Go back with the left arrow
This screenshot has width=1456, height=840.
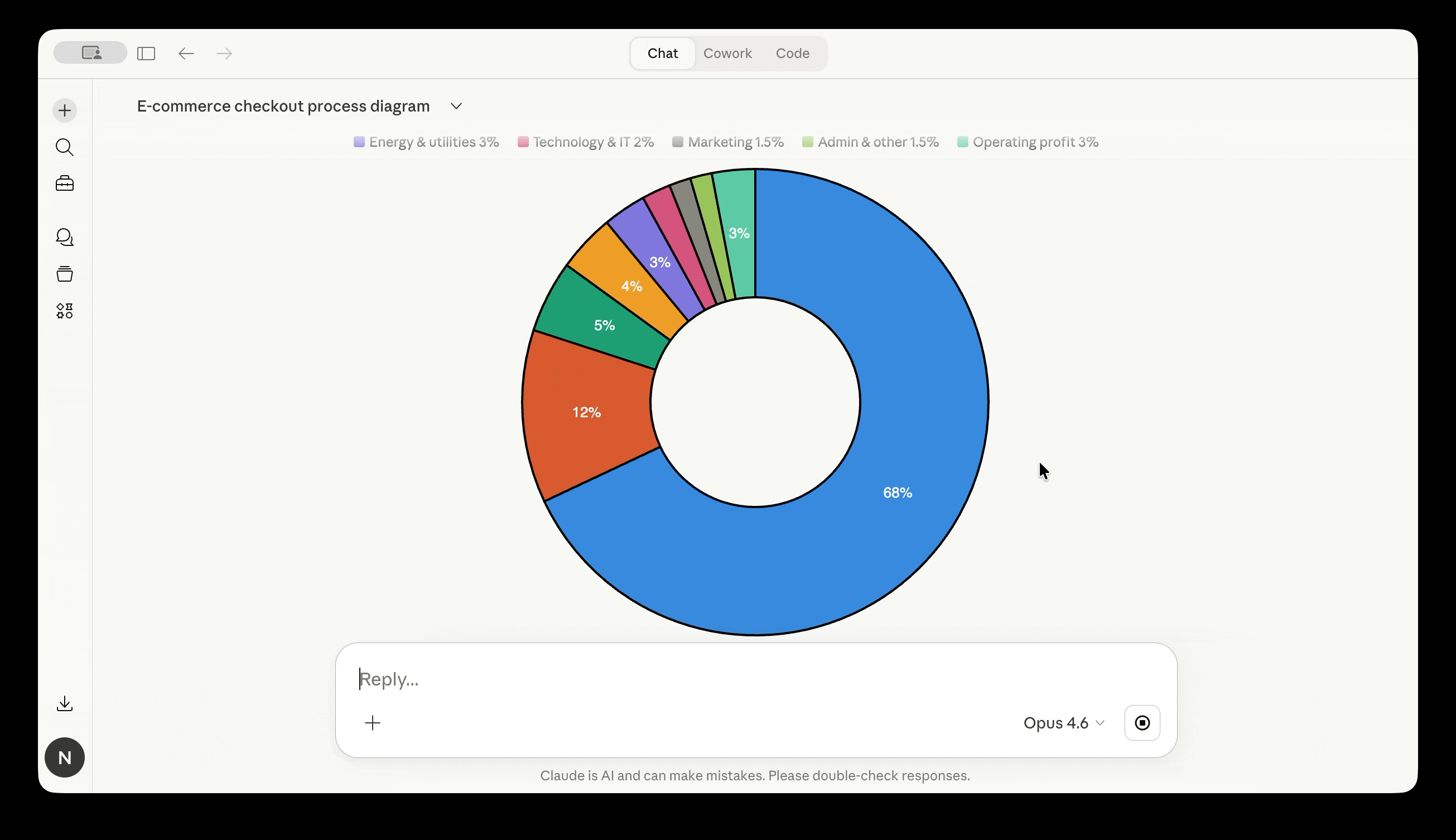pyautogui.click(x=186, y=54)
